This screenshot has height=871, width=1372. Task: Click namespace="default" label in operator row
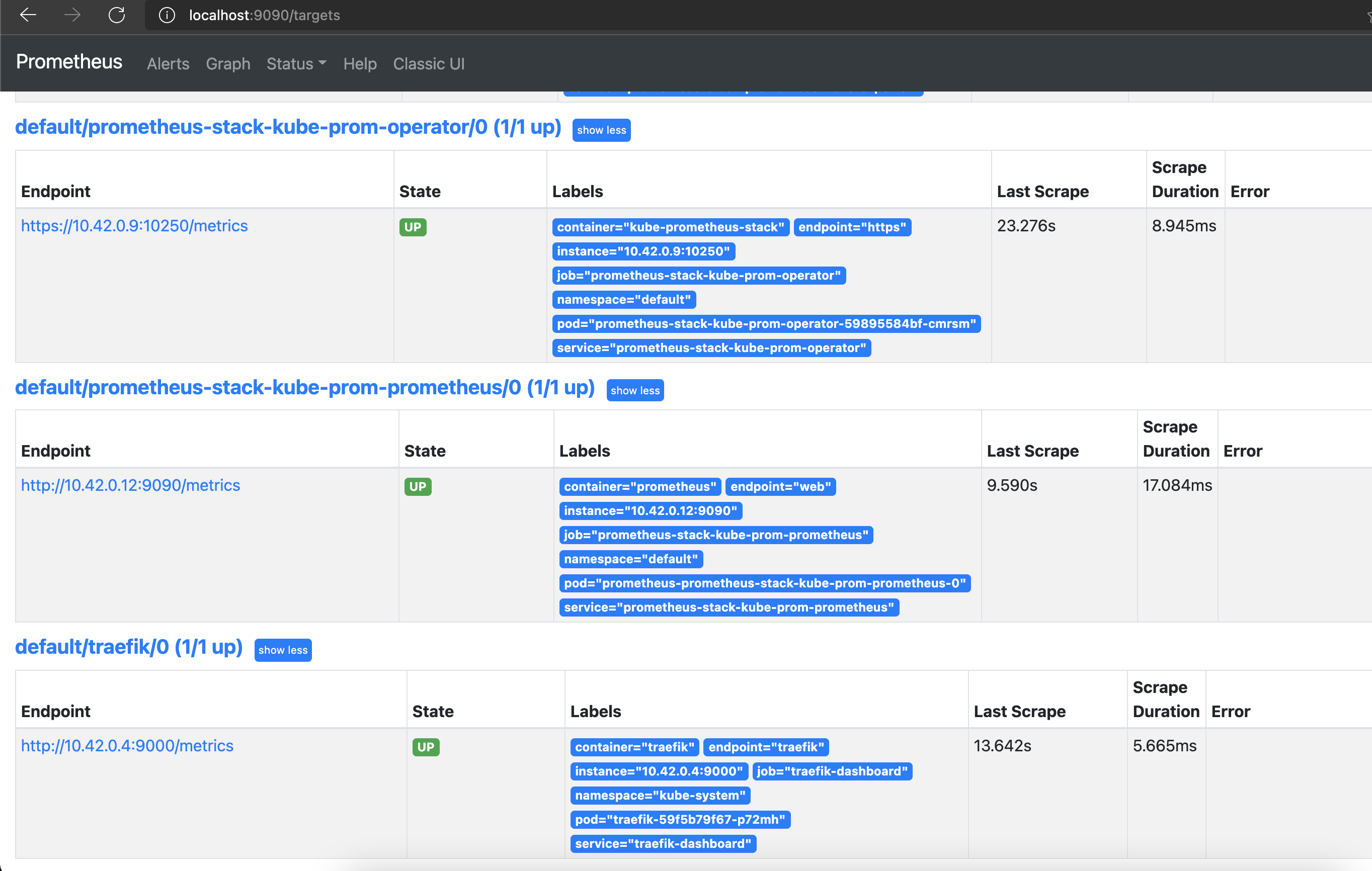[624, 300]
